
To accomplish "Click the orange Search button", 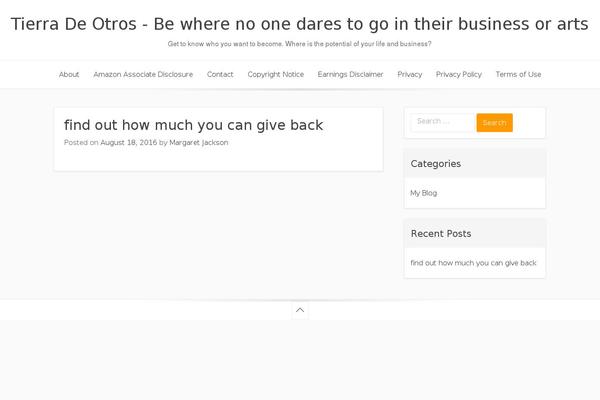I will pyautogui.click(x=494, y=122).
